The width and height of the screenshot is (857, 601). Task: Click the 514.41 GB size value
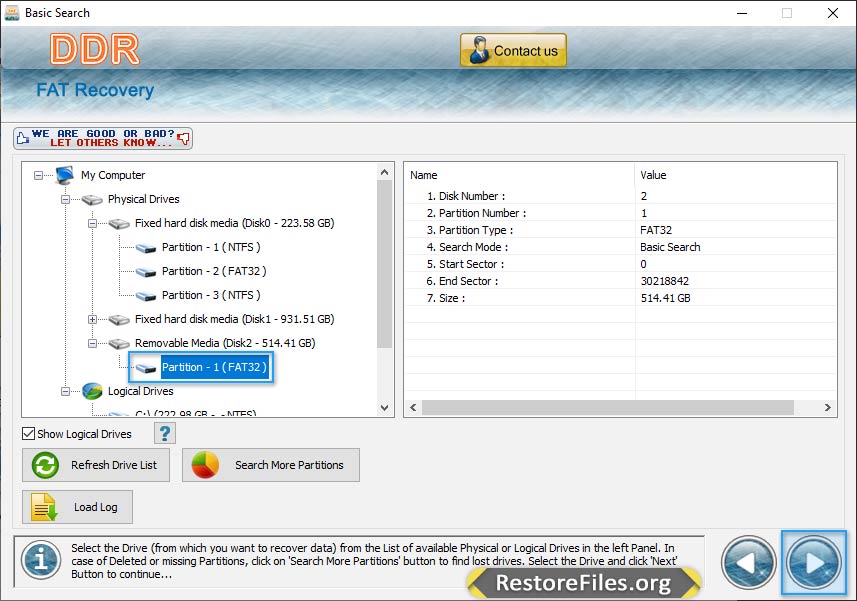pos(665,298)
